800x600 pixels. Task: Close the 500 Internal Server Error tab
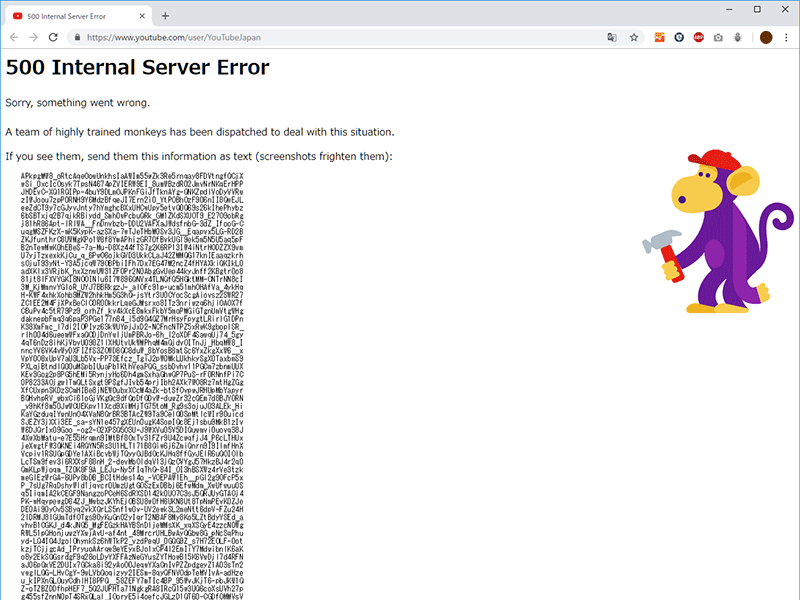click(142, 16)
